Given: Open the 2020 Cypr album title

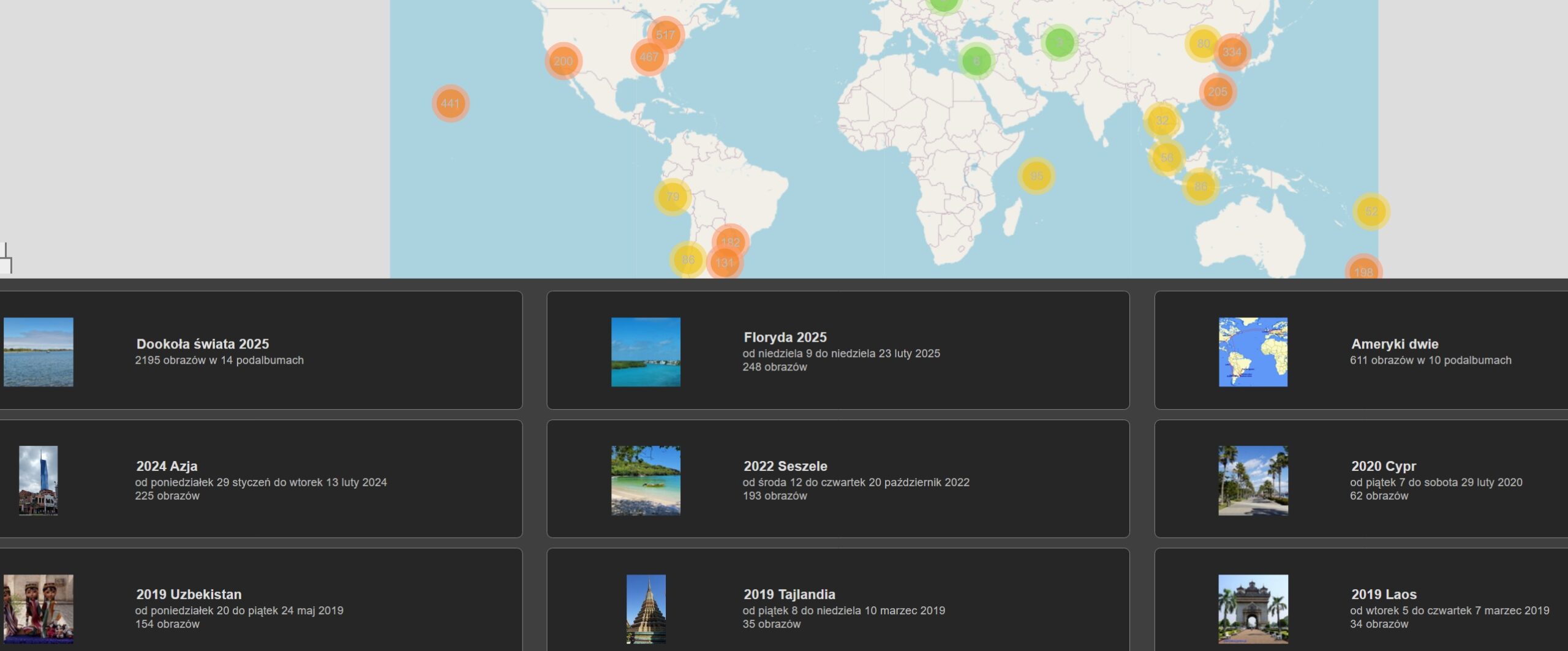Looking at the screenshot, I should [x=1383, y=466].
